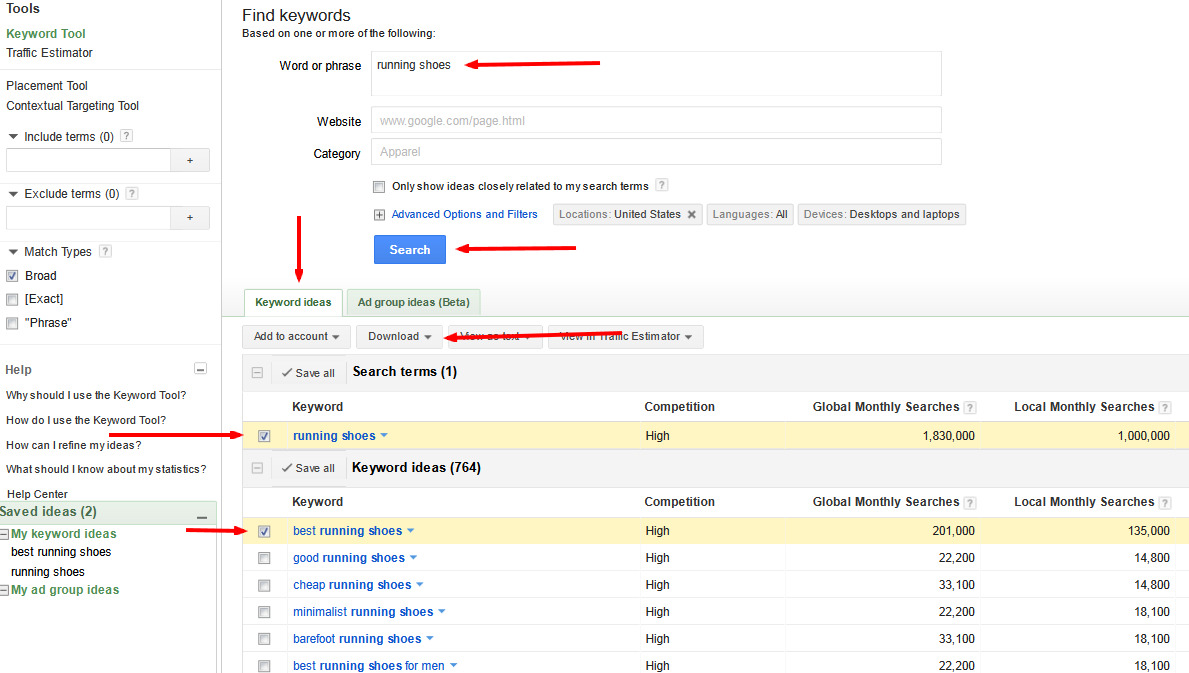Click help icon next to closely related option
The width and height of the screenshot is (1189, 673).
661,186
